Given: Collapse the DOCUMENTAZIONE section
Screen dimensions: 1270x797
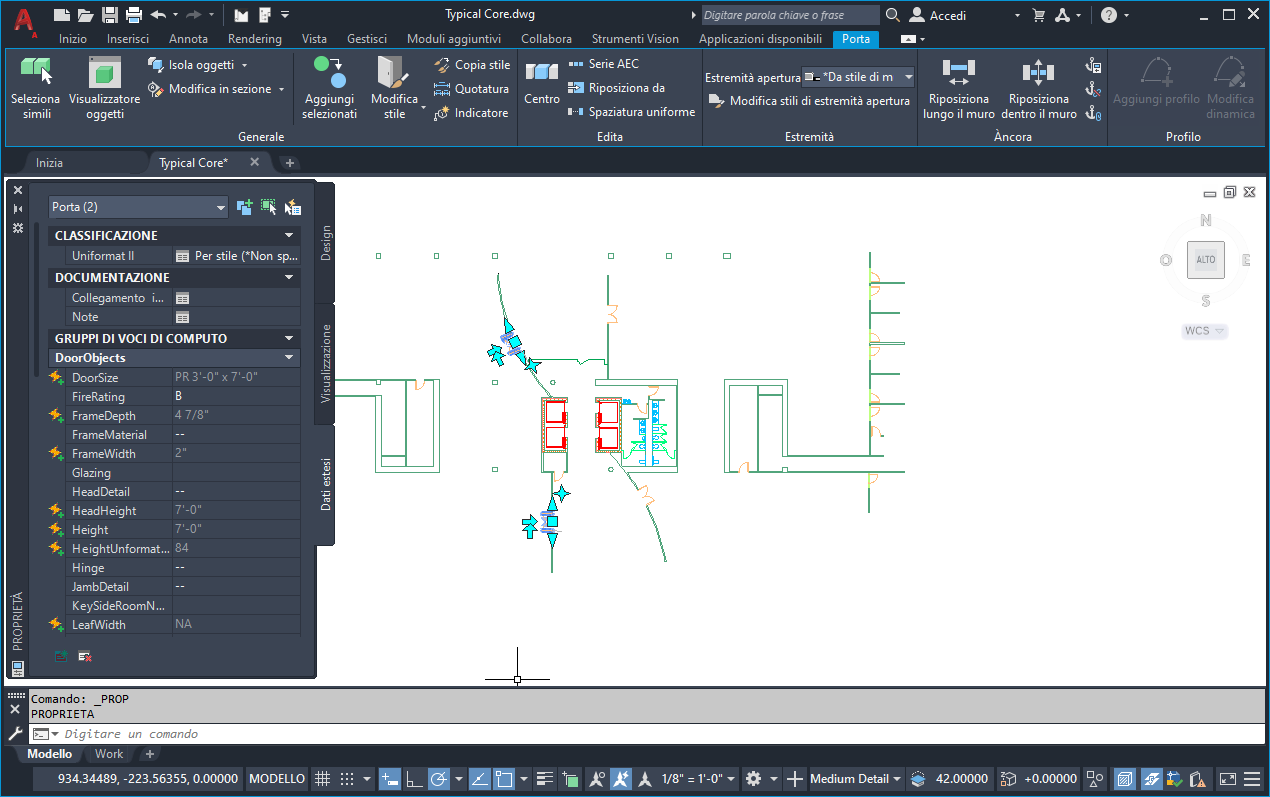Looking at the screenshot, I should point(290,278).
